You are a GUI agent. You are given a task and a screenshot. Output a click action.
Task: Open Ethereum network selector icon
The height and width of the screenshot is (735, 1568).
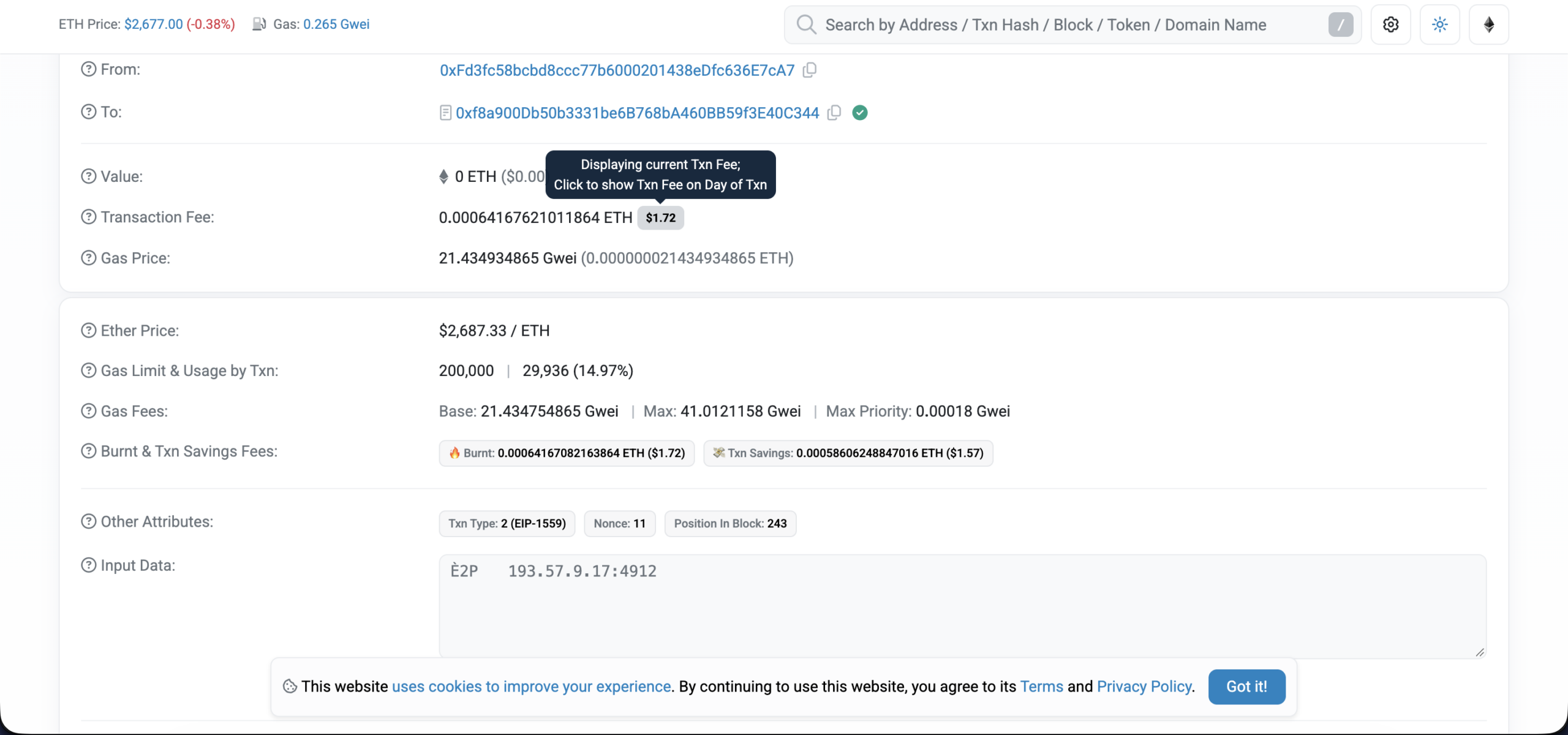[x=1488, y=24]
